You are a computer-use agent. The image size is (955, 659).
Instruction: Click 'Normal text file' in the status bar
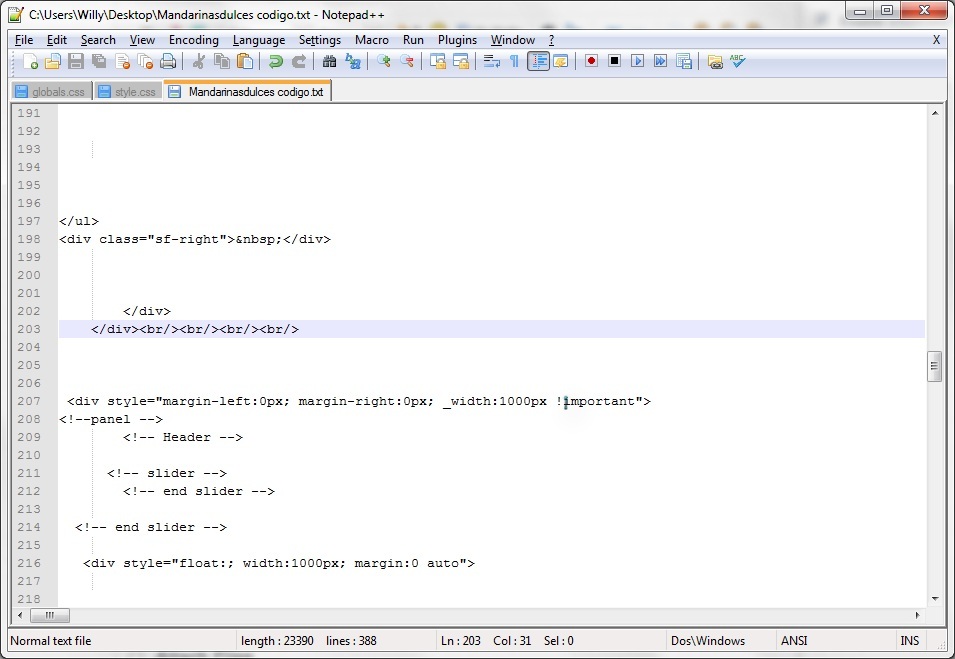click(51, 641)
